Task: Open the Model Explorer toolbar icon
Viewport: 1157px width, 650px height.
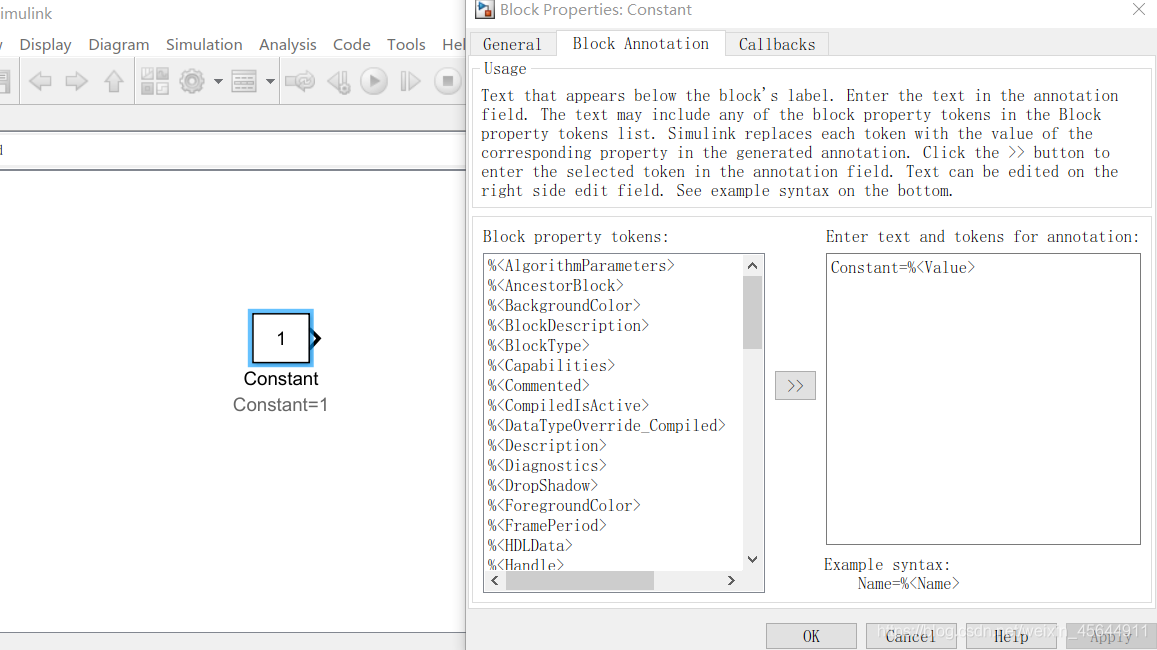Action: coord(244,81)
